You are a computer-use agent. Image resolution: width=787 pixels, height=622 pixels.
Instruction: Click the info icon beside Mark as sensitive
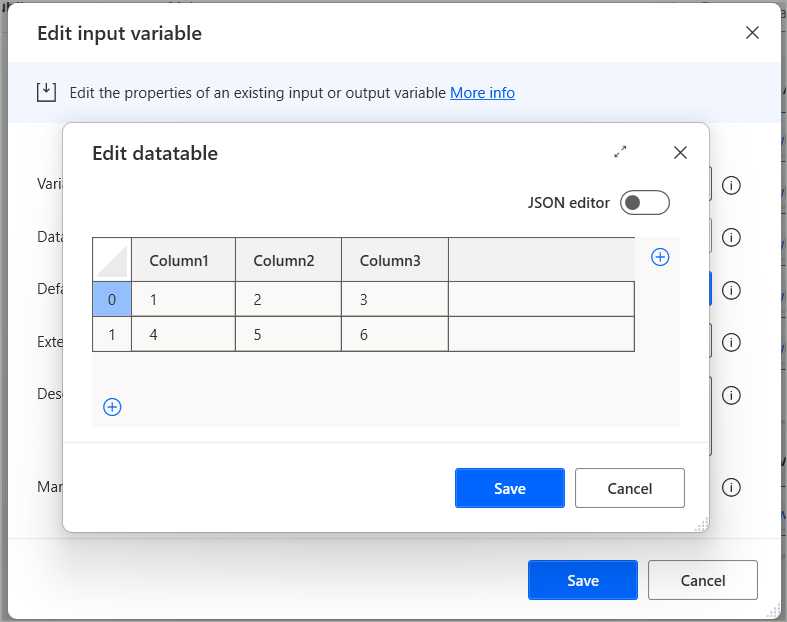click(x=731, y=488)
